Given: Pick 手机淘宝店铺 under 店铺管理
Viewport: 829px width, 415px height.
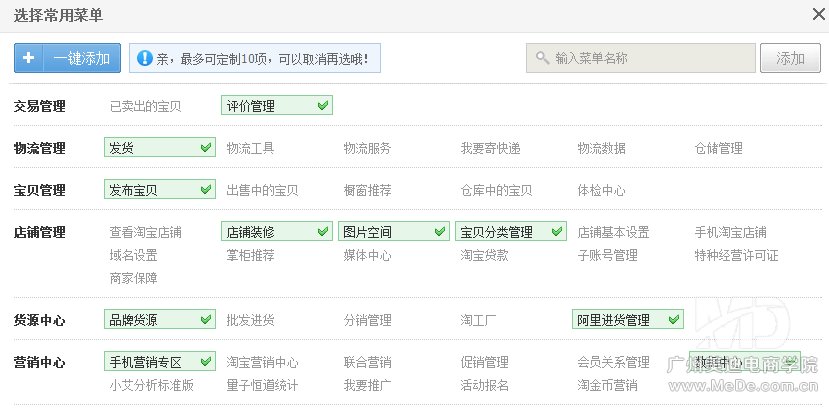Looking at the screenshot, I should click(730, 232).
